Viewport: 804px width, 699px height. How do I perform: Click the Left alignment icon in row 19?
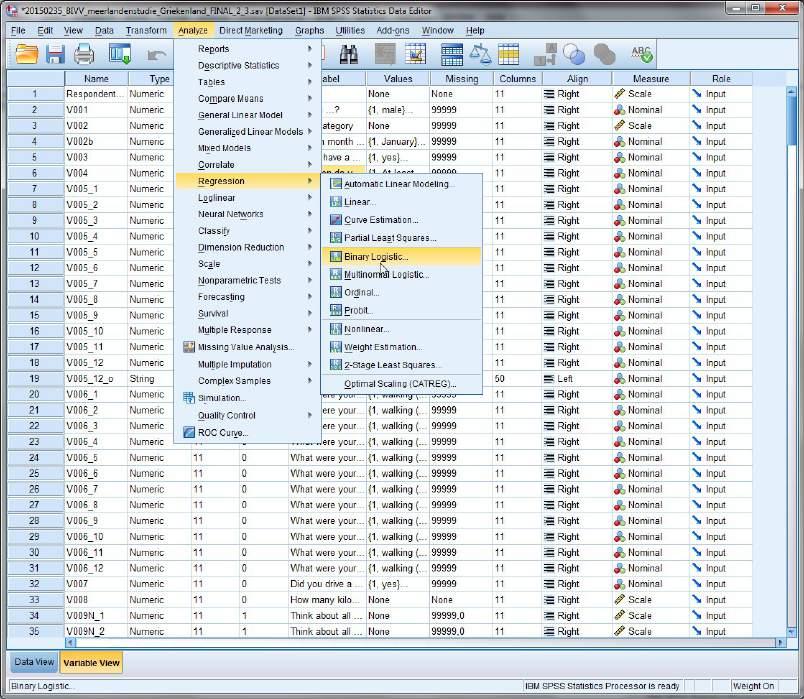[549, 379]
